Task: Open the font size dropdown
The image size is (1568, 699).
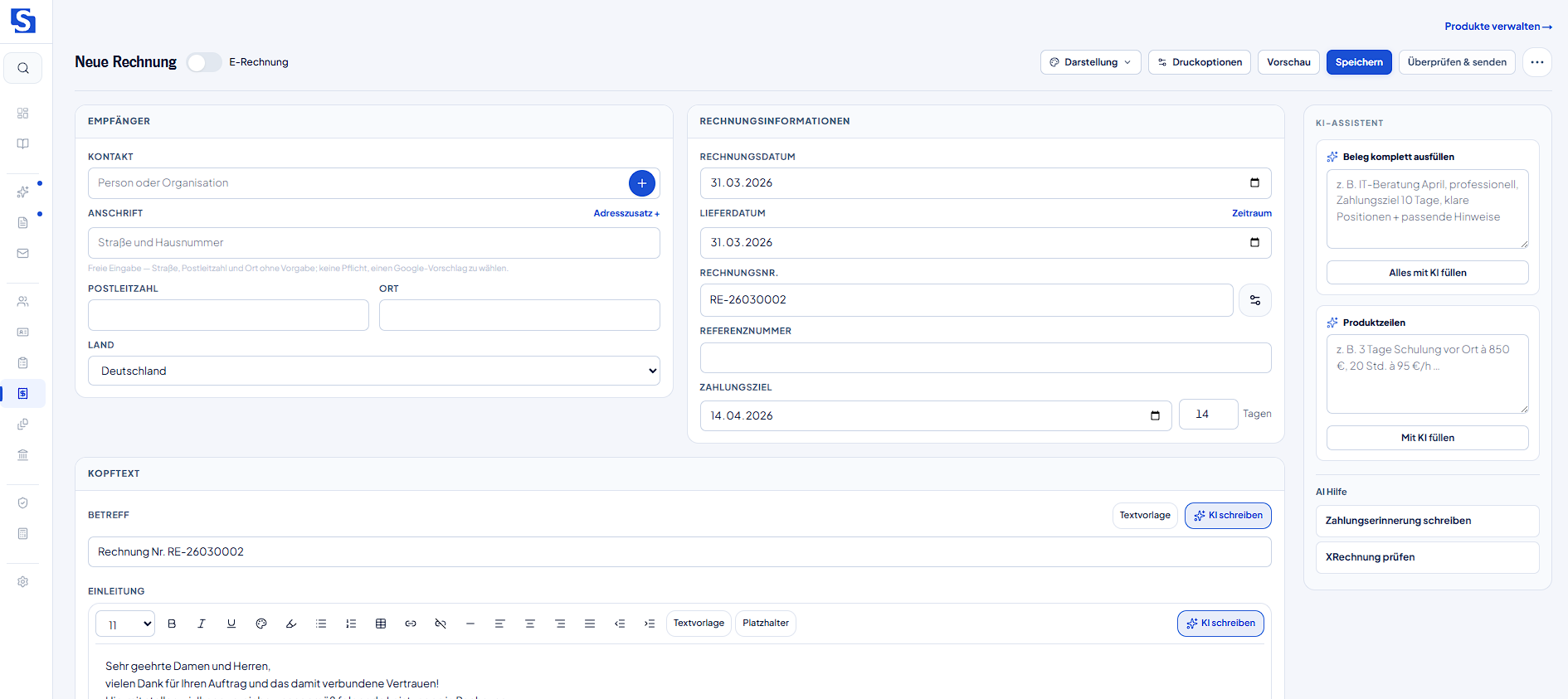Action: [125, 624]
